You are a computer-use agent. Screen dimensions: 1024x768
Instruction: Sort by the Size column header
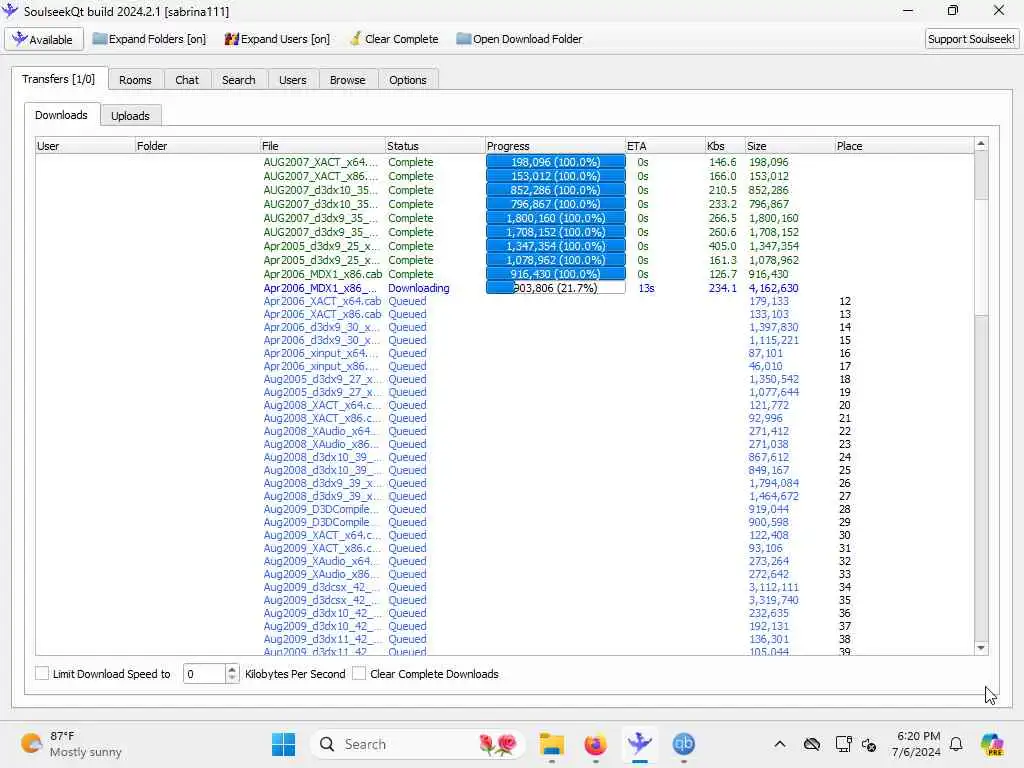(x=790, y=146)
